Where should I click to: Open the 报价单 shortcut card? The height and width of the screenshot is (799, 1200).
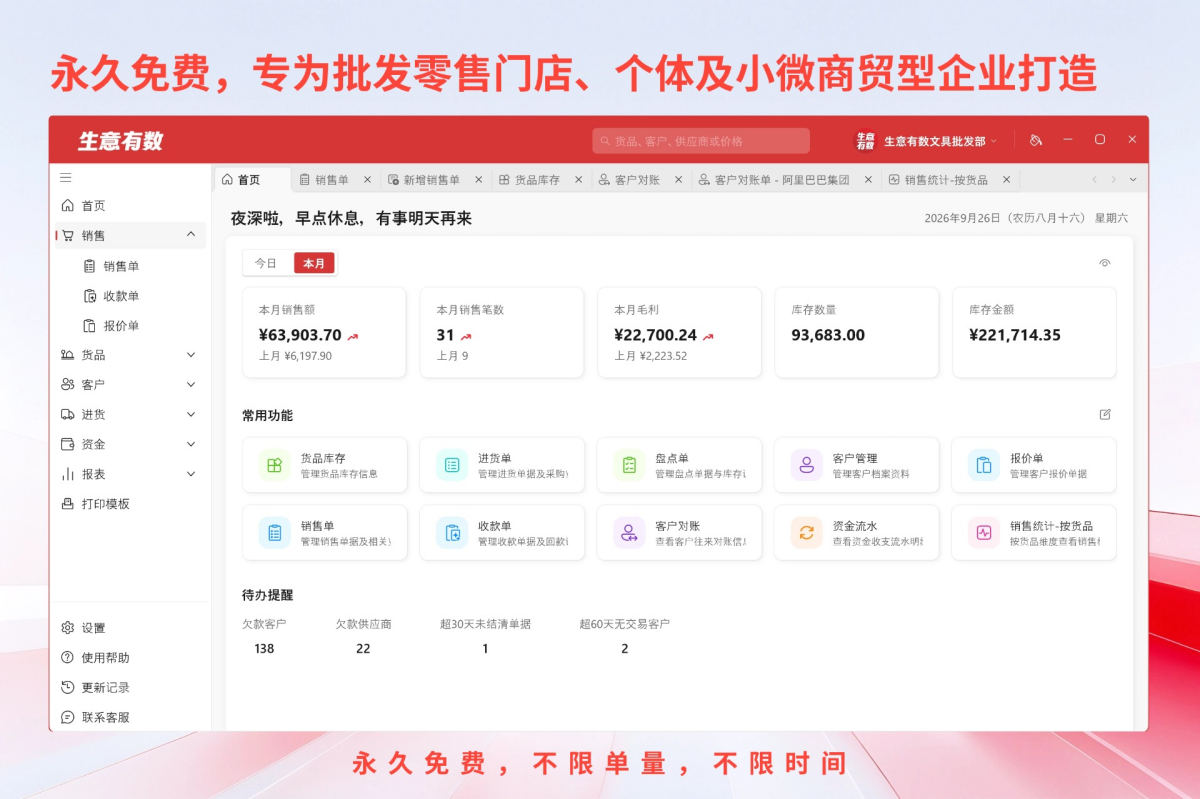tap(1034, 465)
